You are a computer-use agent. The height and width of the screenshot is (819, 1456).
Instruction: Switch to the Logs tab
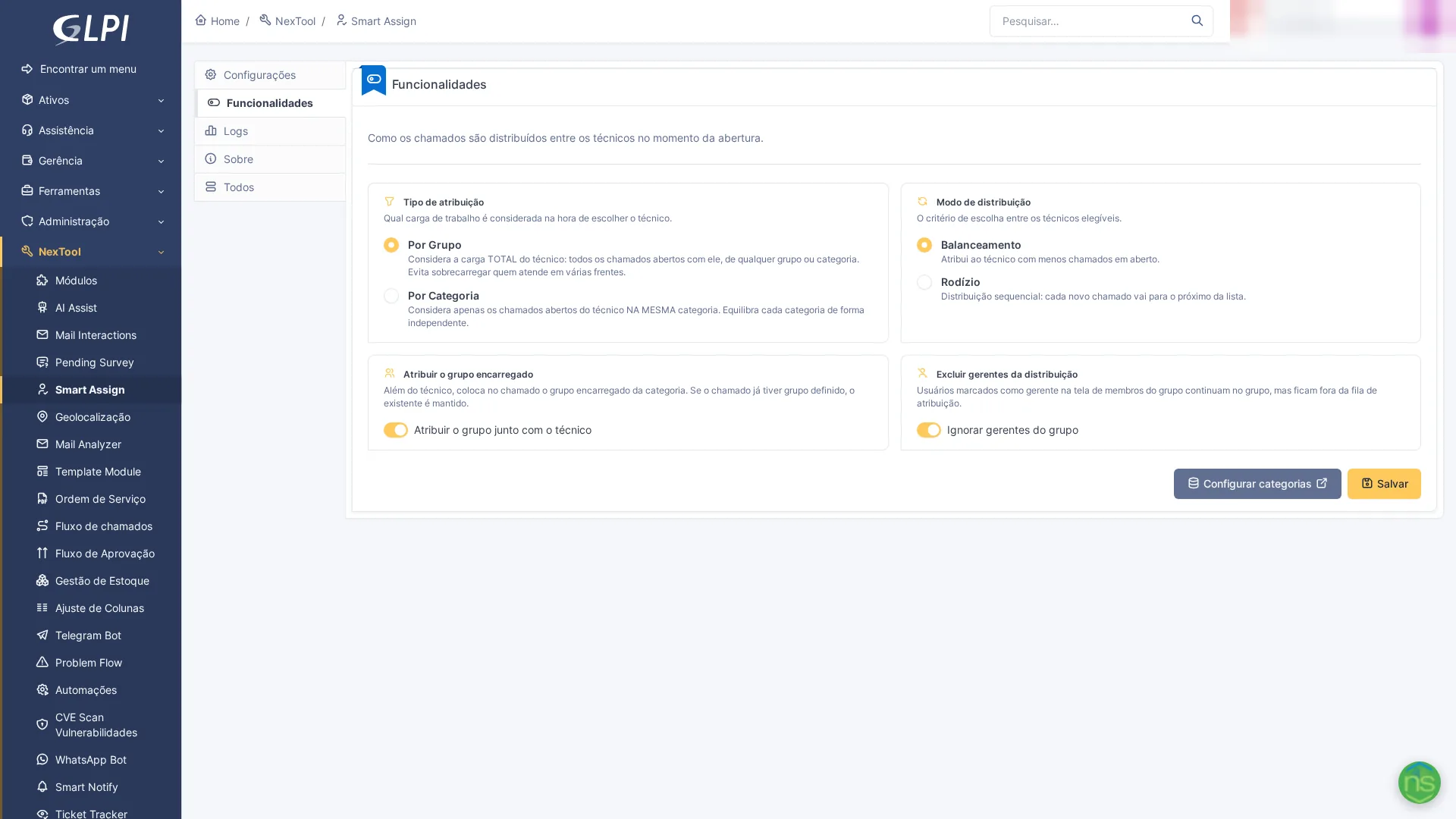point(270,131)
